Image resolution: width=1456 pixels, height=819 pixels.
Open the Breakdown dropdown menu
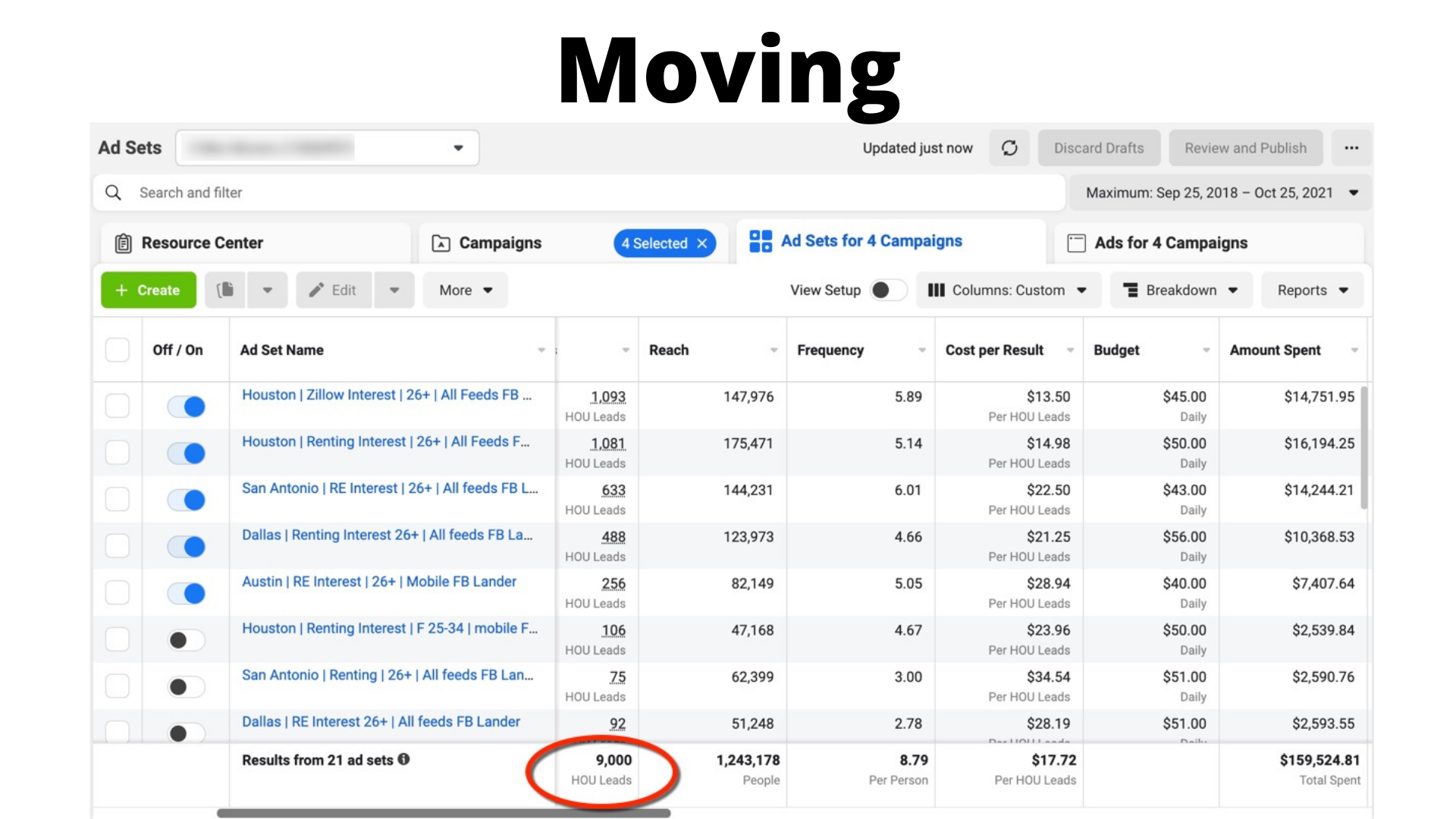click(1181, 290)
